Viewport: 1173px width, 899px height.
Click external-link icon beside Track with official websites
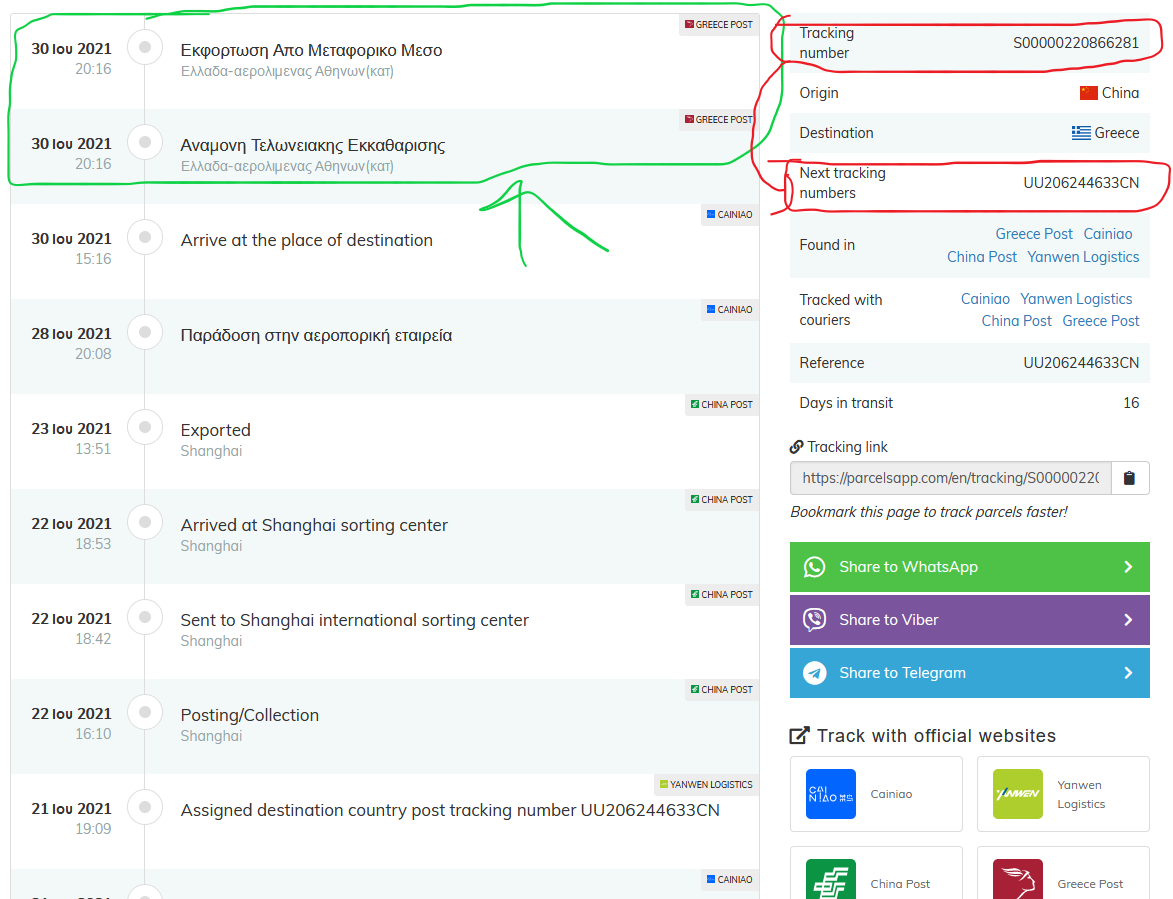point(799,735)
